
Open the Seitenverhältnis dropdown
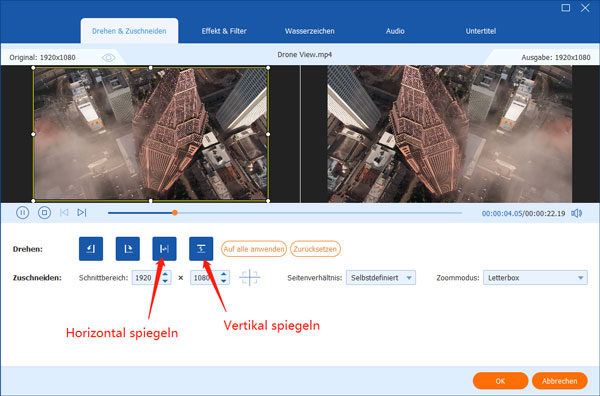coord(381,278)
